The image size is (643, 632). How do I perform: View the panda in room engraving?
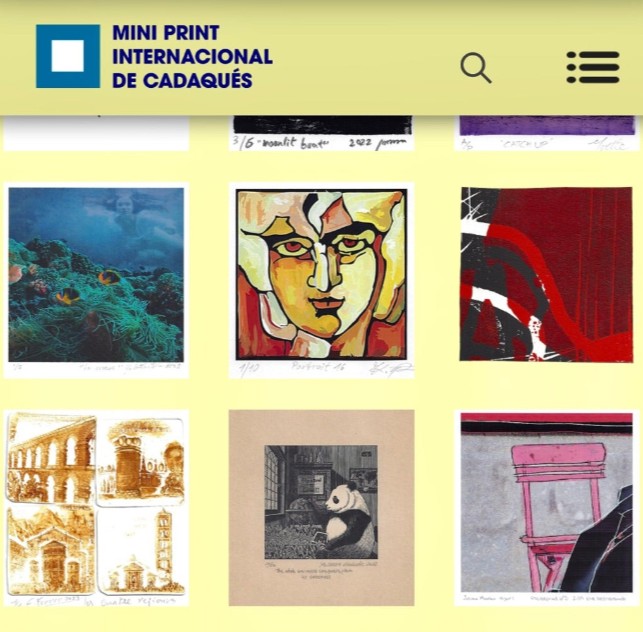(x=322, y=508)
